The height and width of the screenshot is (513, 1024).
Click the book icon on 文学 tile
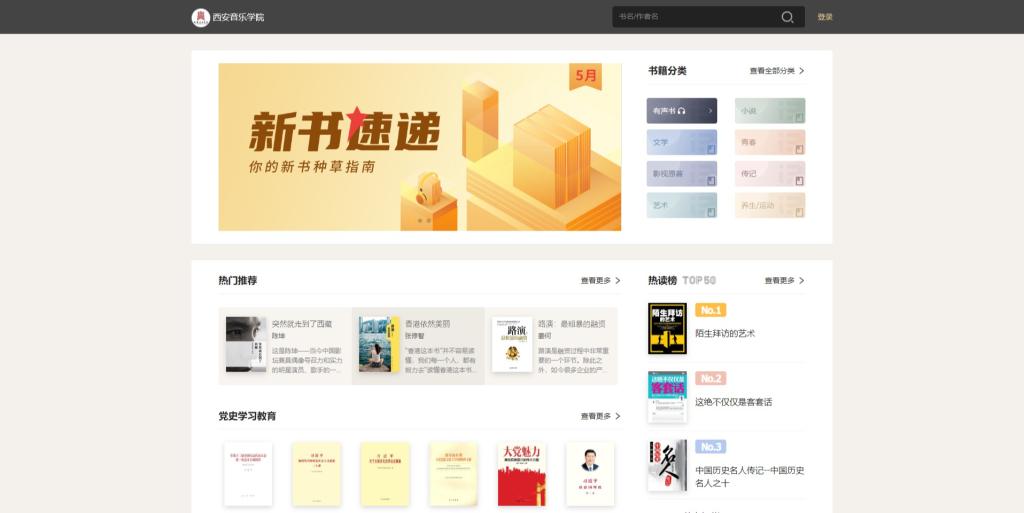point(710,149)
